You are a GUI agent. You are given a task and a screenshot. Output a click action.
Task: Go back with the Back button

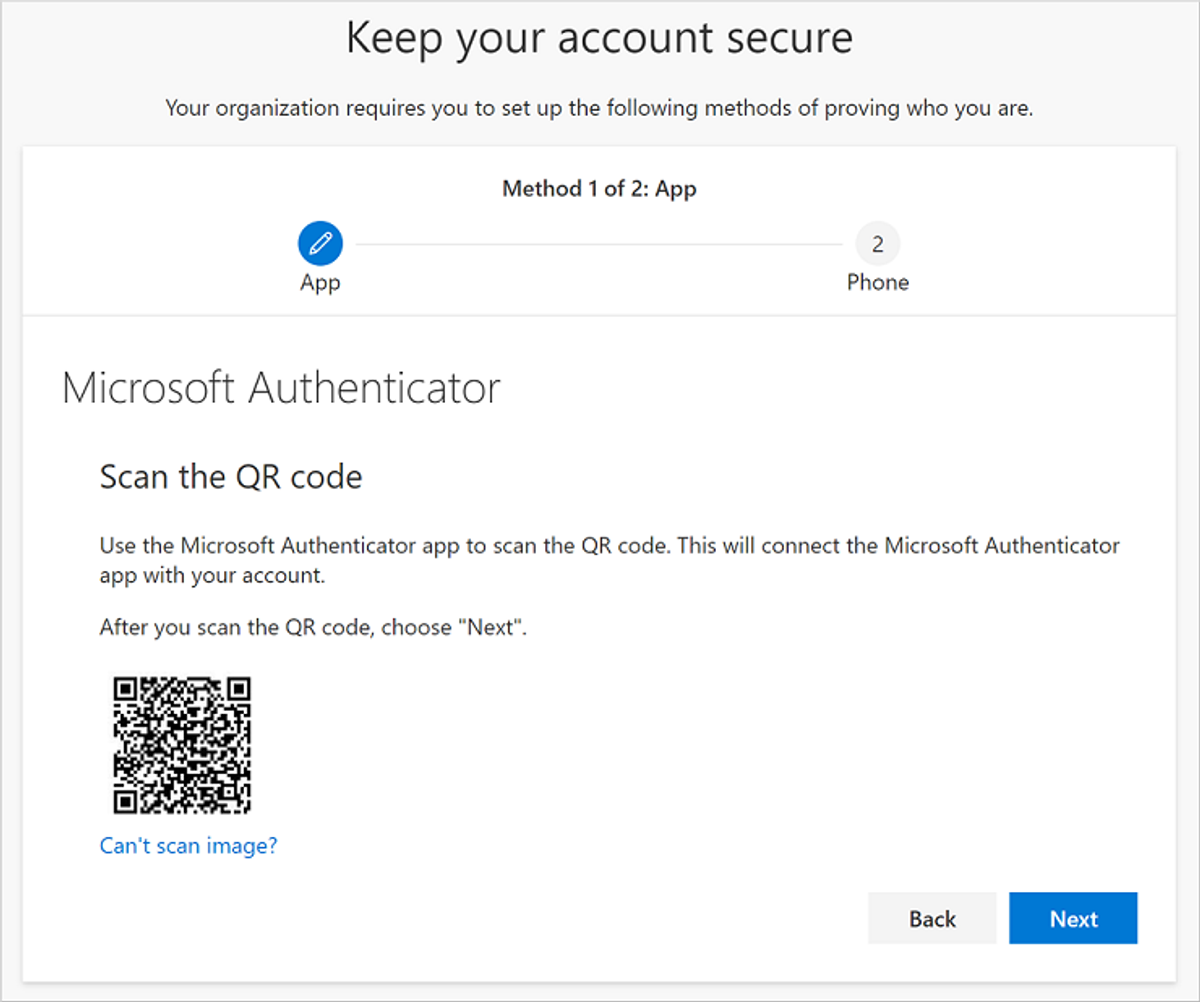(932, 918)
